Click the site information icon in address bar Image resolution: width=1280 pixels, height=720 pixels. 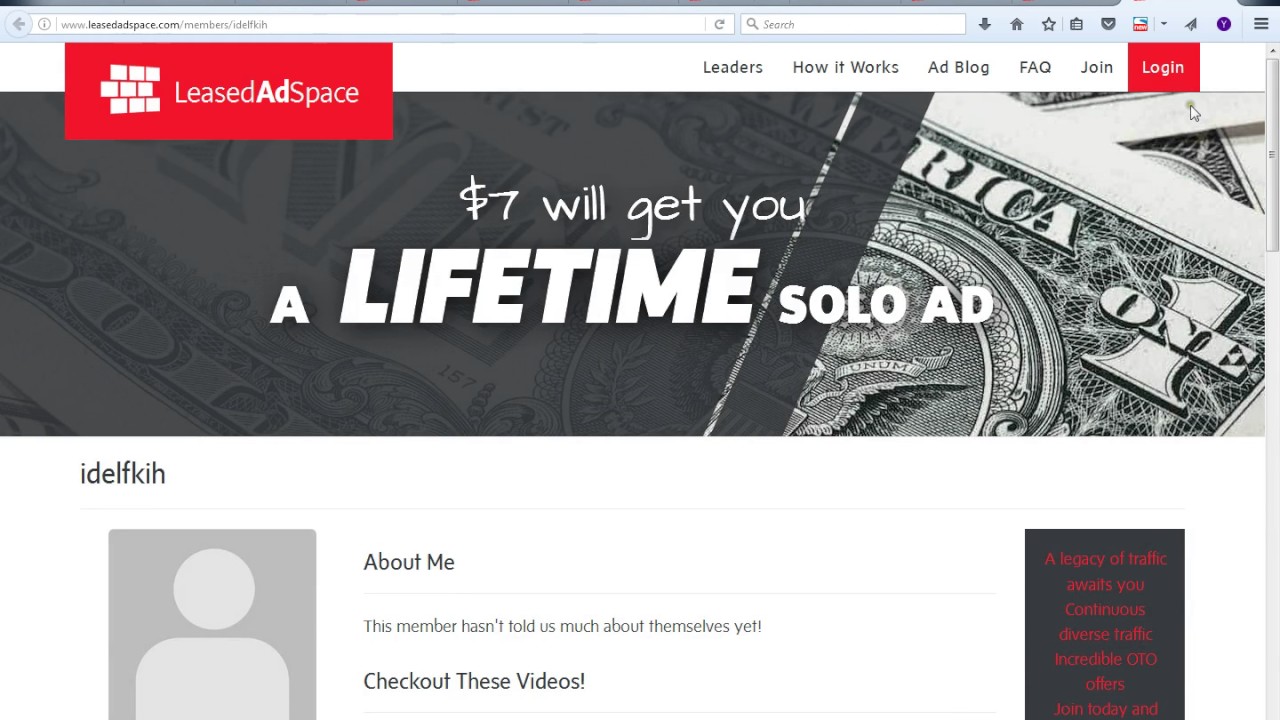pos(44,24)
